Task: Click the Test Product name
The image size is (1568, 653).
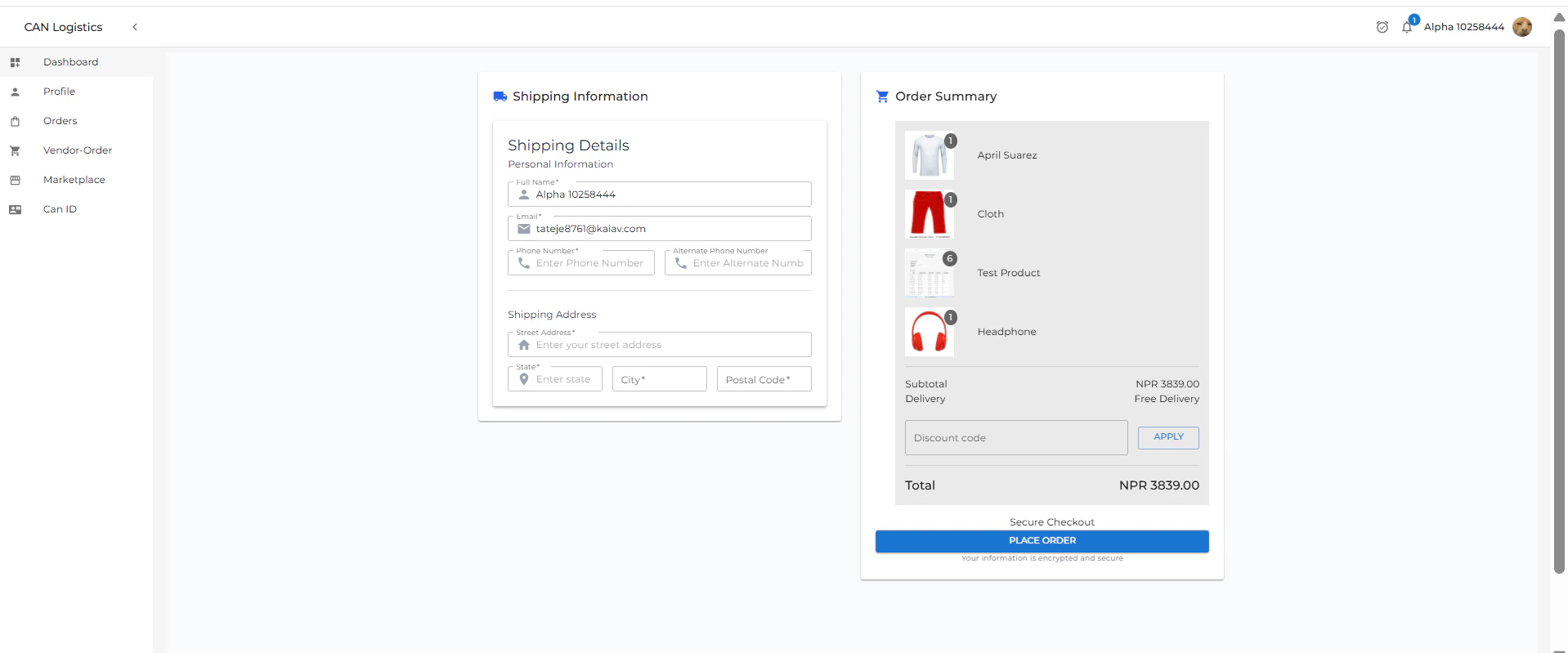Action: 1009,273
